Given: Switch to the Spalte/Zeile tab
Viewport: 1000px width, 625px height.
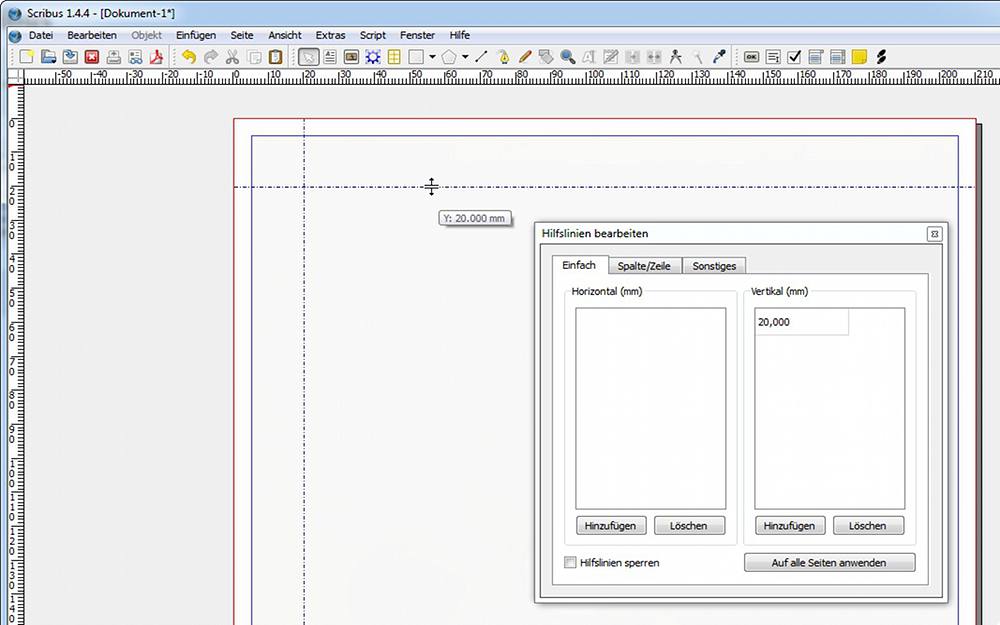Looking at the screenshot, I should coord(644,266).
